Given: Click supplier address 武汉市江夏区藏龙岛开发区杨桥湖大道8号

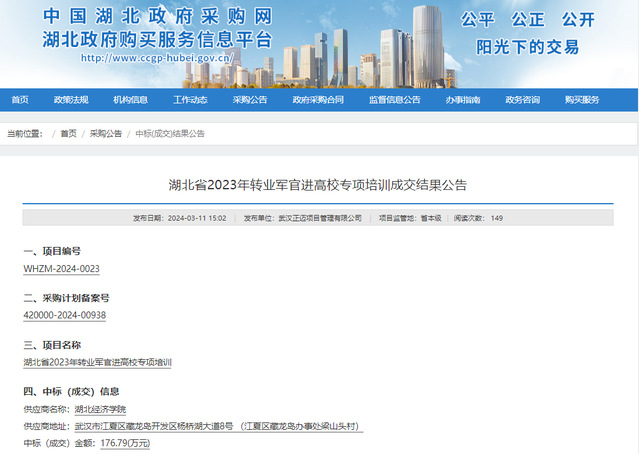Looking at the screenshot, I should click(x=154, y=426).
